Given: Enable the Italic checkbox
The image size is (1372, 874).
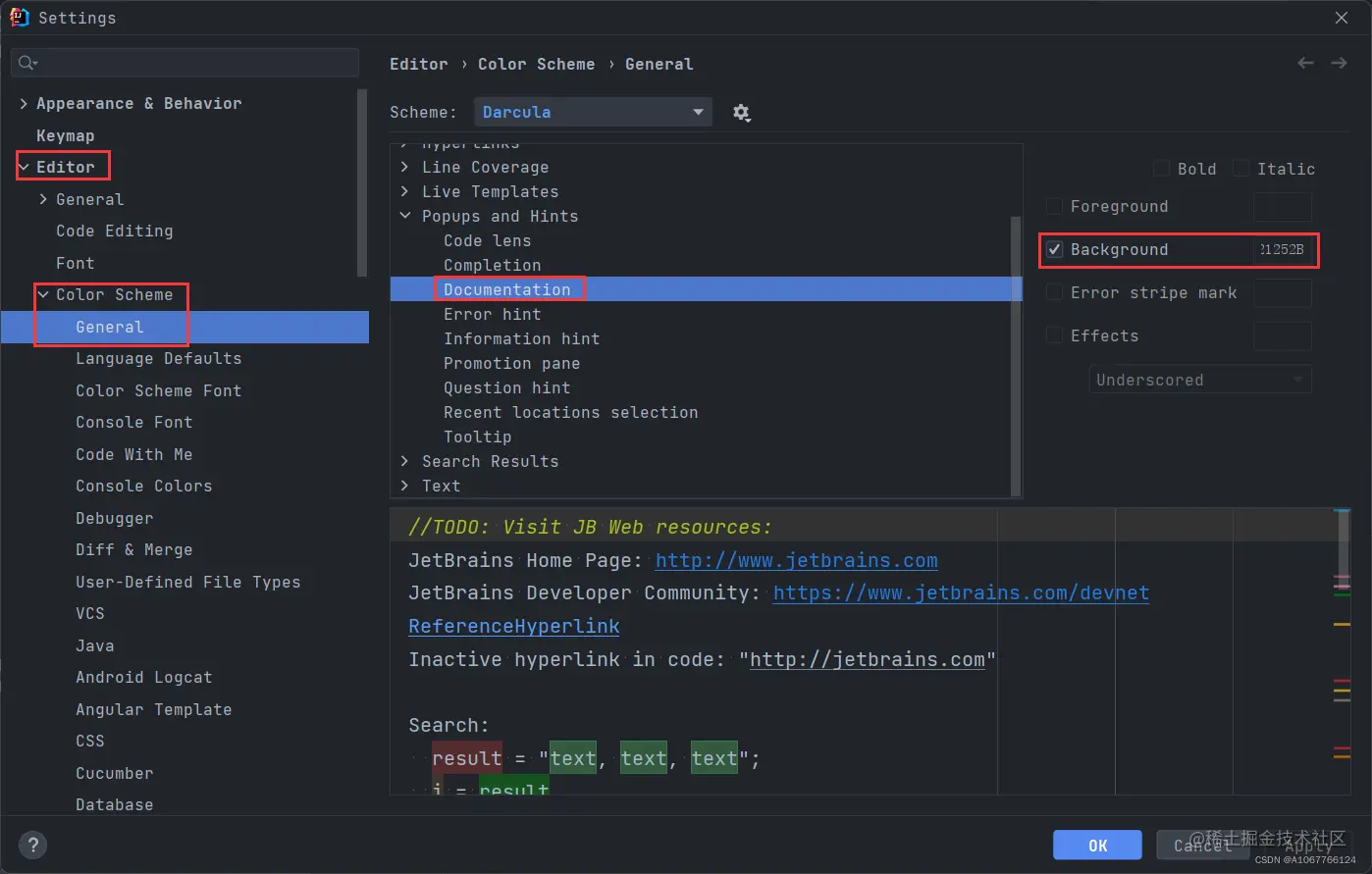Looking at the screenshot, I should (1241, 168).
